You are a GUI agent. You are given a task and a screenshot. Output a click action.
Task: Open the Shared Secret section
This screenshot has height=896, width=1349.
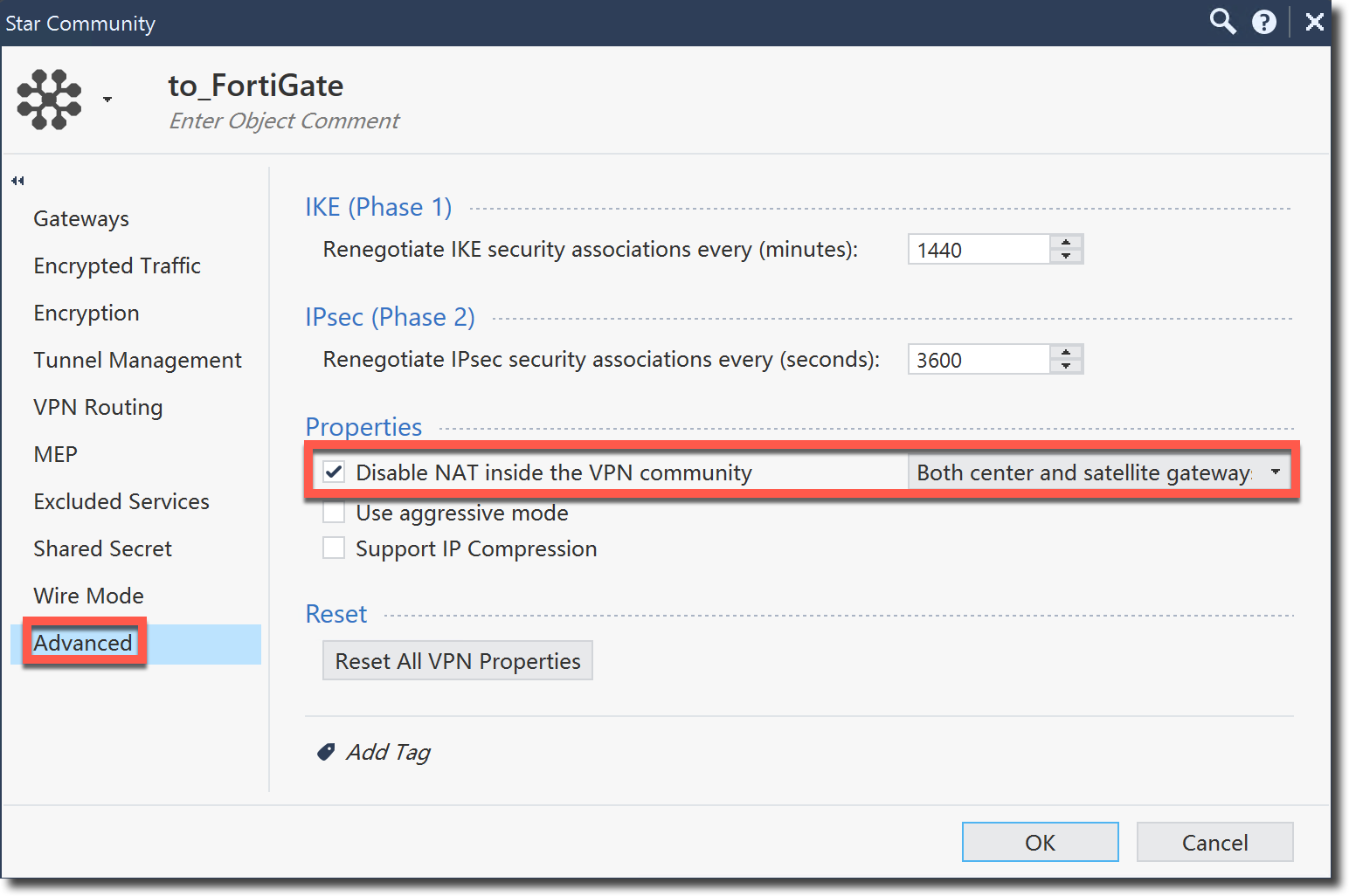tap(102, 548)
